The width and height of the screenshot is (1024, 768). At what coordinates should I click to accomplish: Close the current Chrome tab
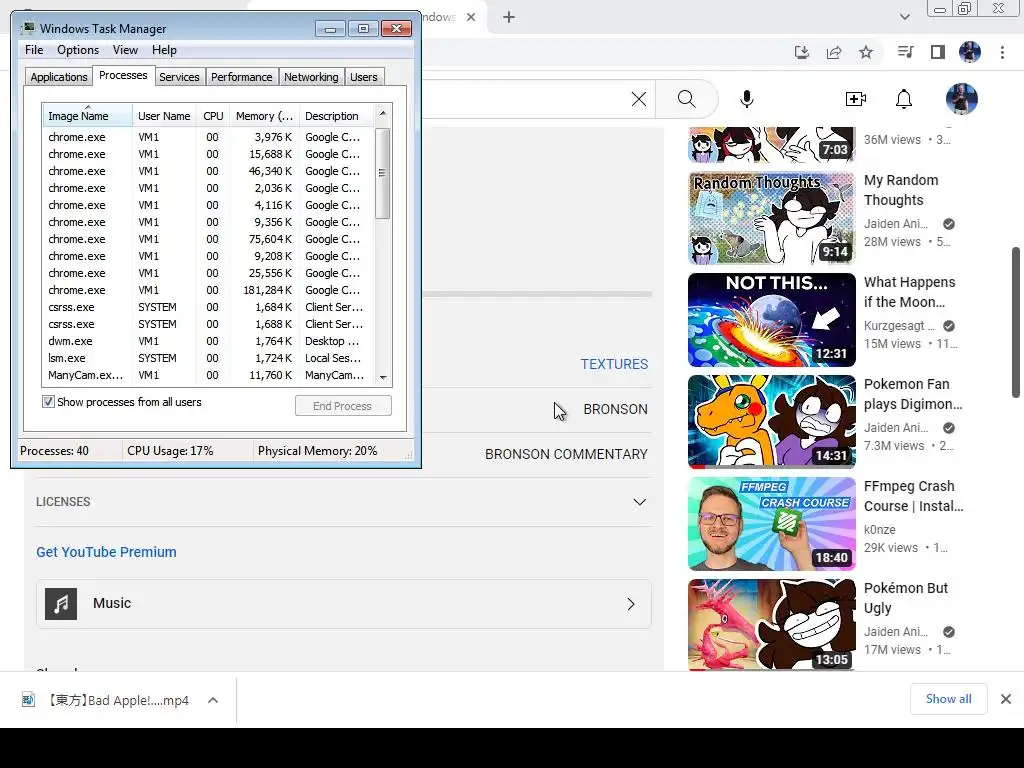tap(471, 17)
